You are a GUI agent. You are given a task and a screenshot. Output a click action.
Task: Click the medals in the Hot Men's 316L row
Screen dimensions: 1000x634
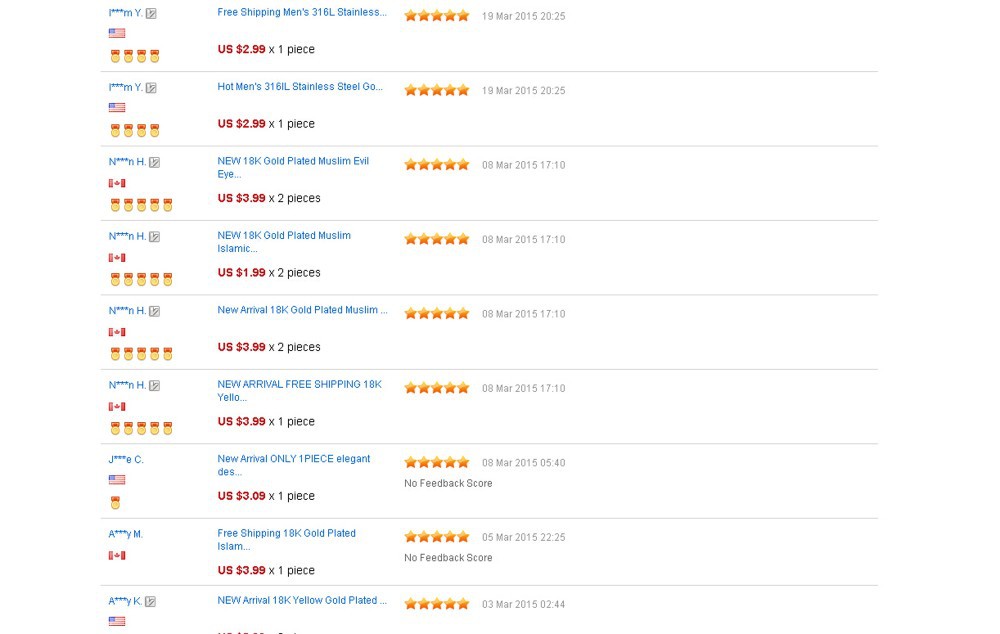[134, 130]
